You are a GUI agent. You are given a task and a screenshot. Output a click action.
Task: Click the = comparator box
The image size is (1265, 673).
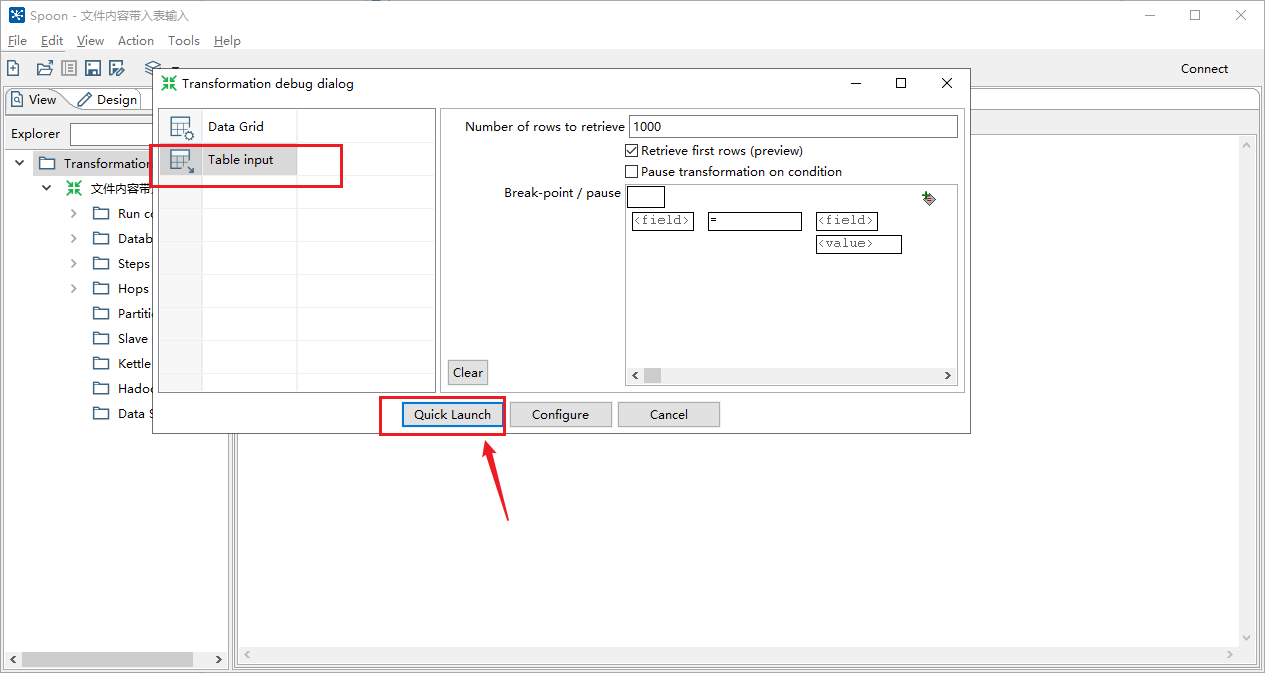[x=755, y=221]
